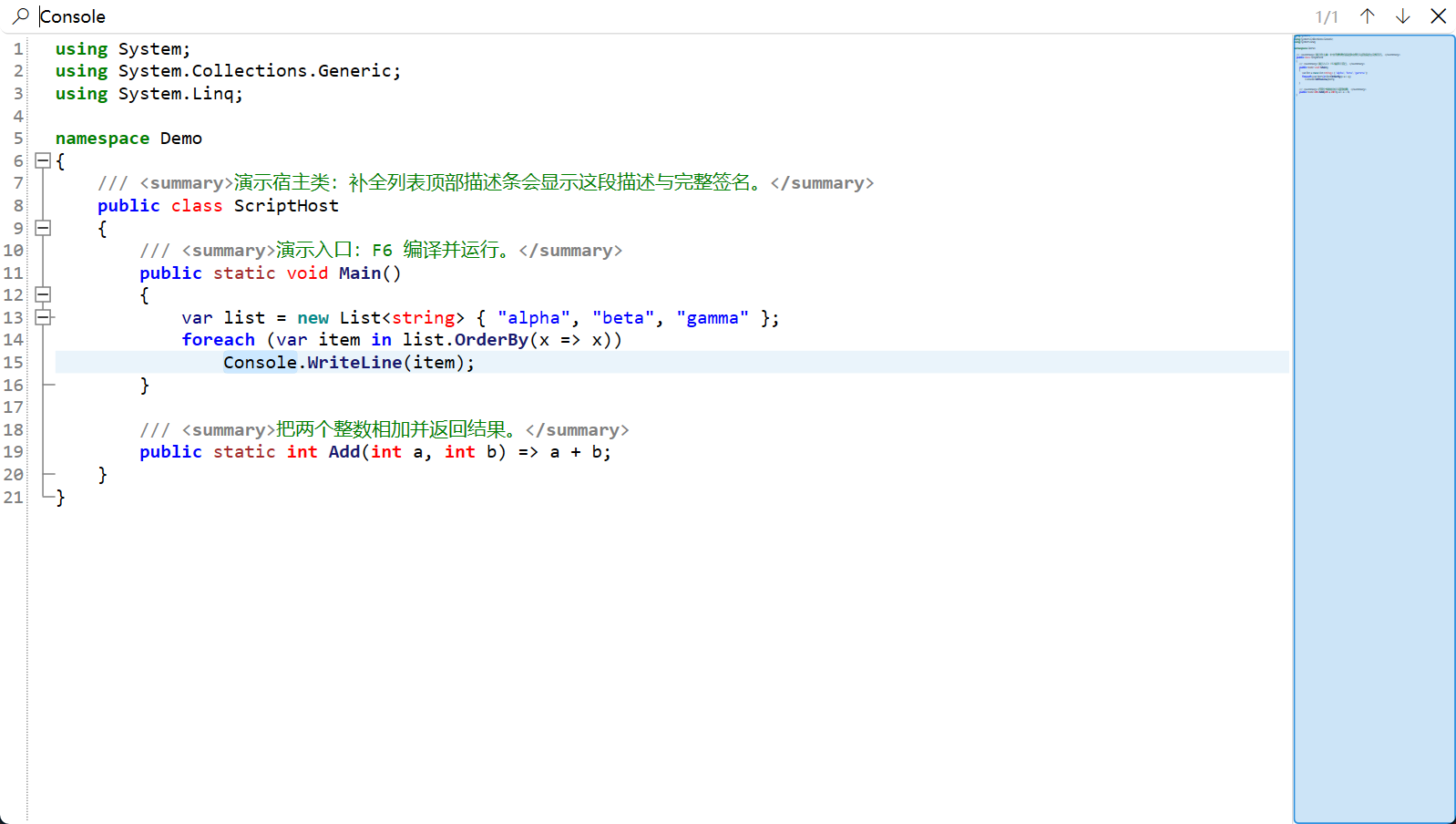The image size is (1456, 824).
Task: Click the 'Add' method name
Action: (344, 451)
